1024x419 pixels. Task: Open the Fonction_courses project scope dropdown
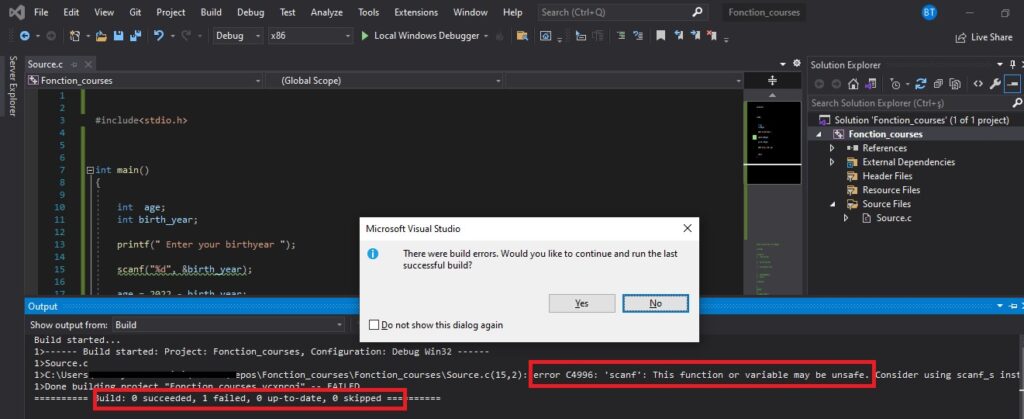point(145,80)
